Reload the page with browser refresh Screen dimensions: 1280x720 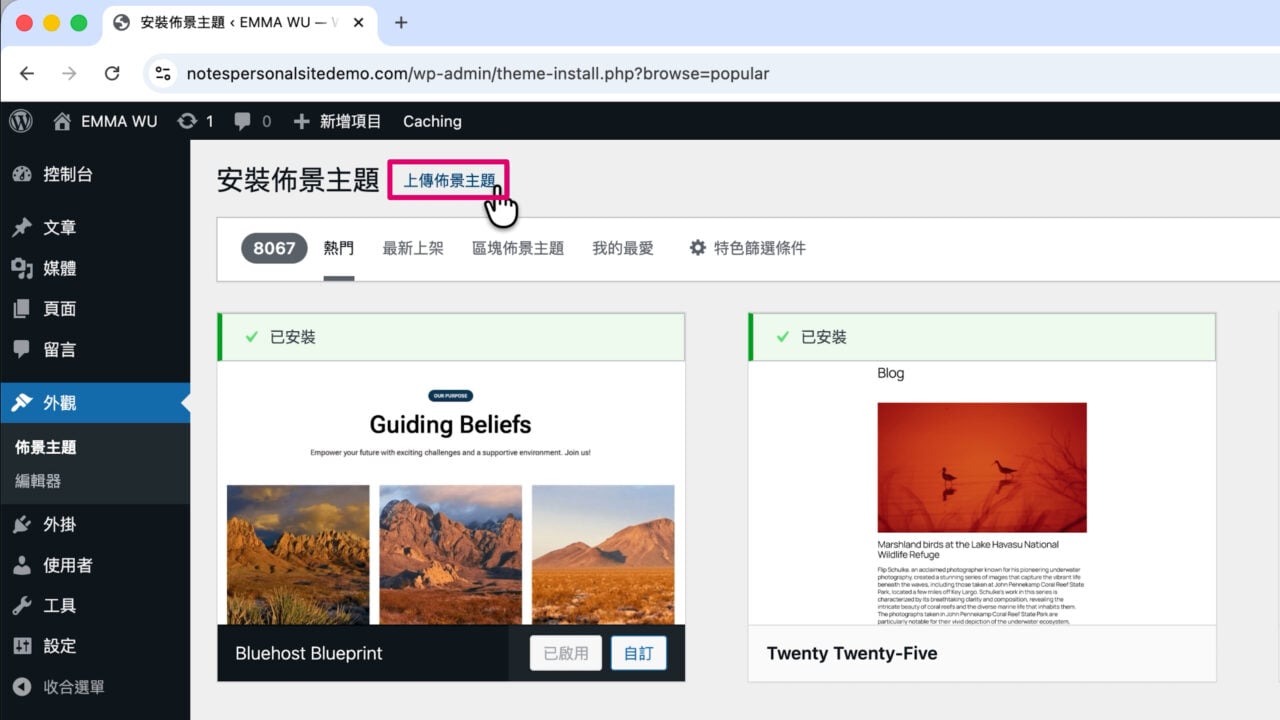pos(112,73)
